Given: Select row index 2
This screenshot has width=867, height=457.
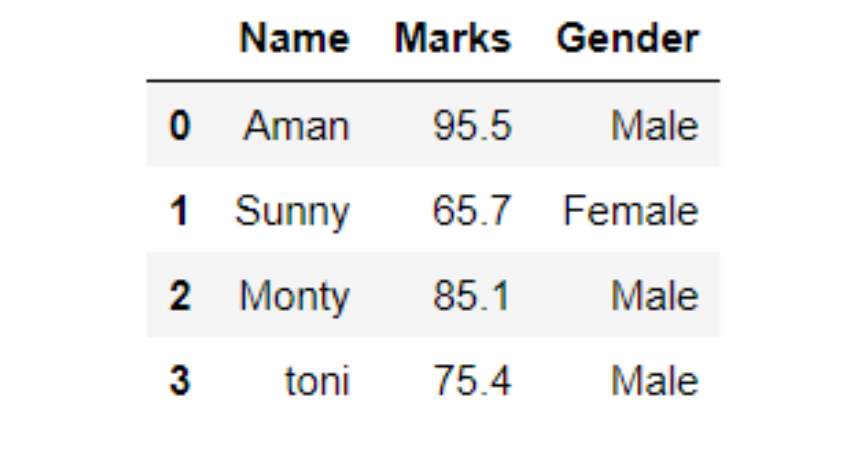Looking at the screenshot, I should pos(179,296).
